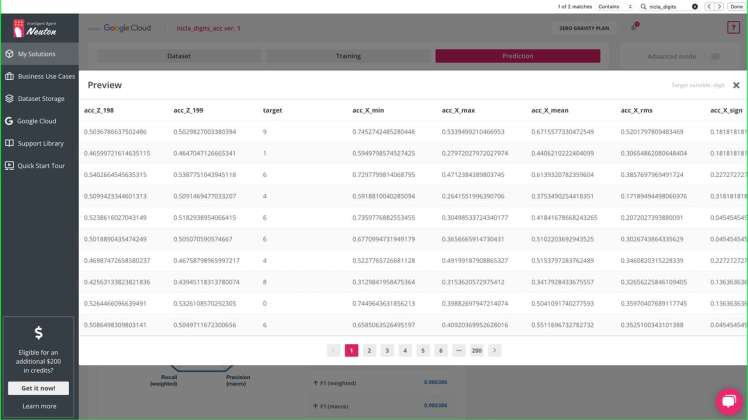Click the Dataset Storage layers icon
The image size is (748, 420).
pyautogui.click(x=9, y=98)
